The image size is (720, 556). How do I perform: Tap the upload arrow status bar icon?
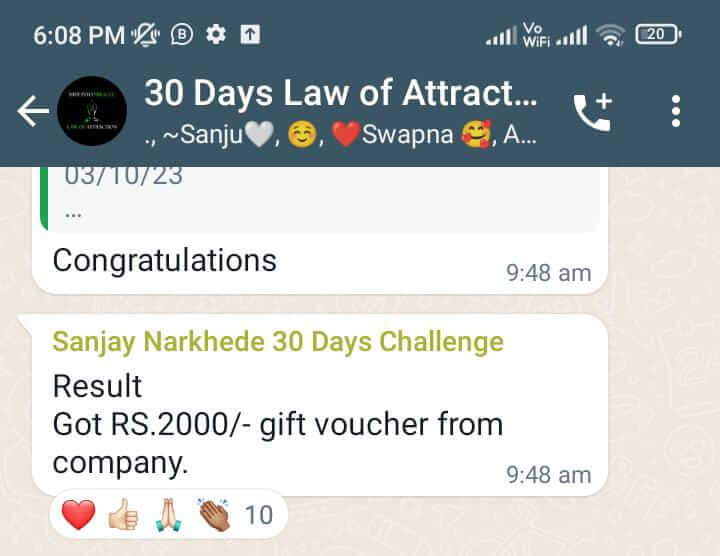250,34
